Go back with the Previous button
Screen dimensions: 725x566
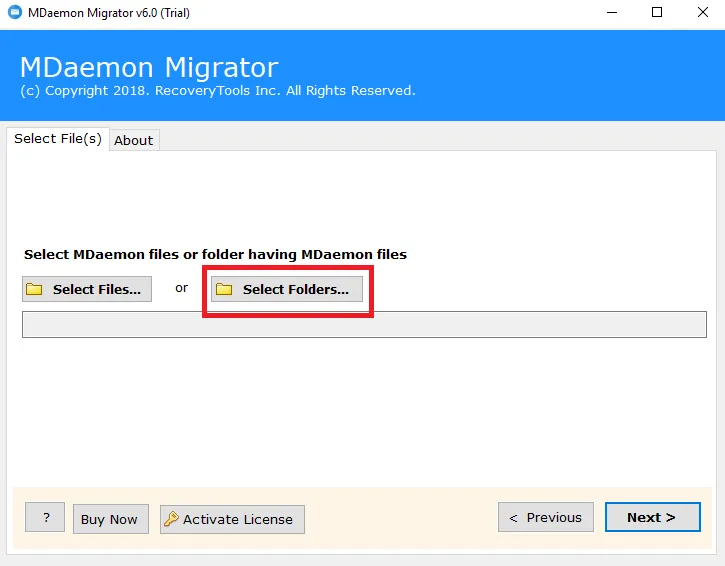[546, 517]
